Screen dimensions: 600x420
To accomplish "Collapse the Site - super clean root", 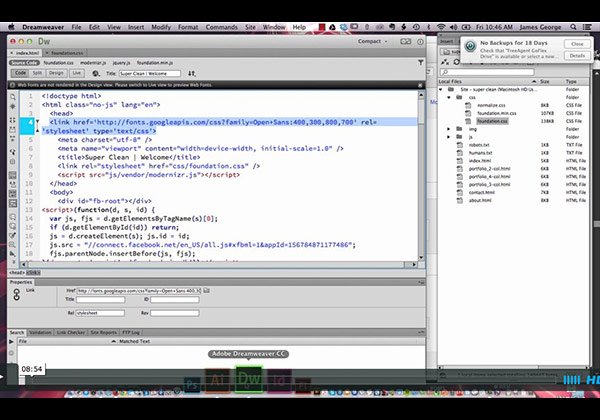I will tap(441, 90).
